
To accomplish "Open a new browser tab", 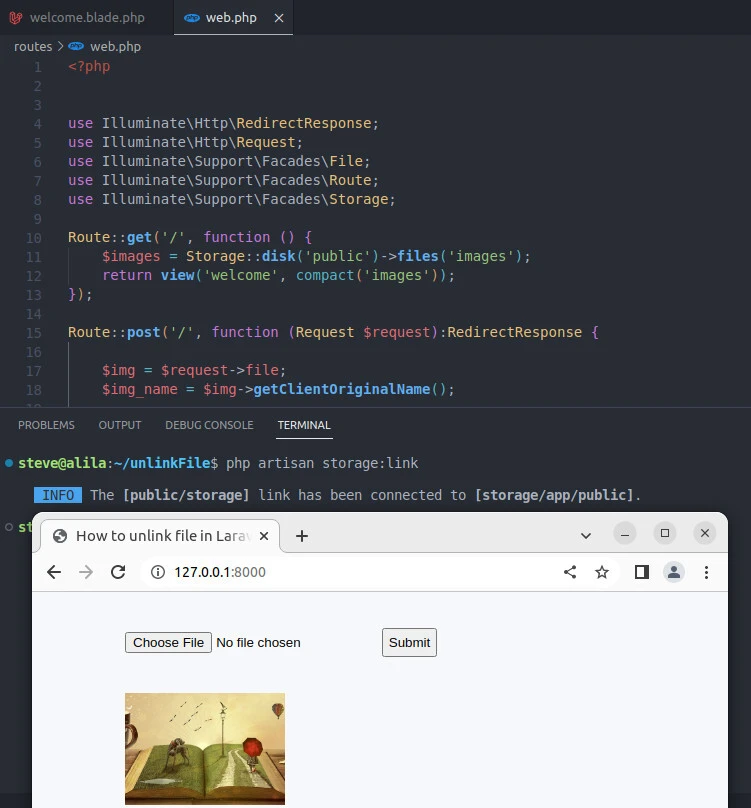I will coord(302,536).
